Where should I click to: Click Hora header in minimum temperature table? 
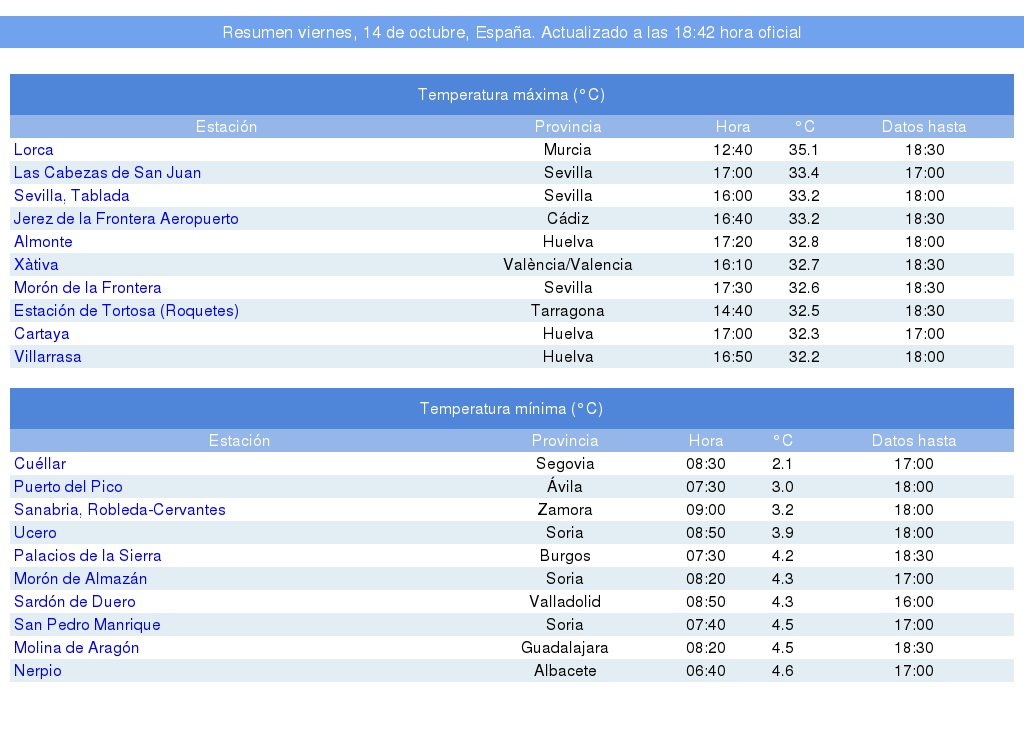[706, 441]
